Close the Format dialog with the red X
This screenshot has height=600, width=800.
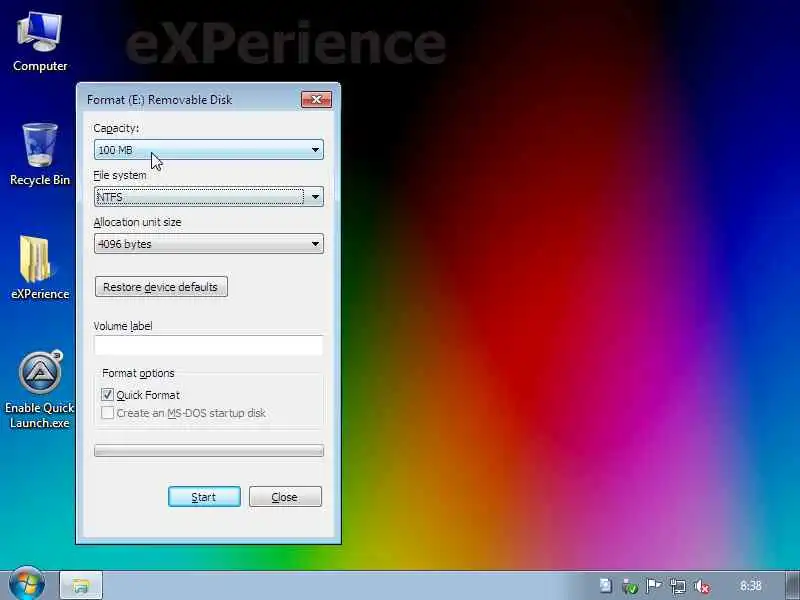[x=316, y=99]
